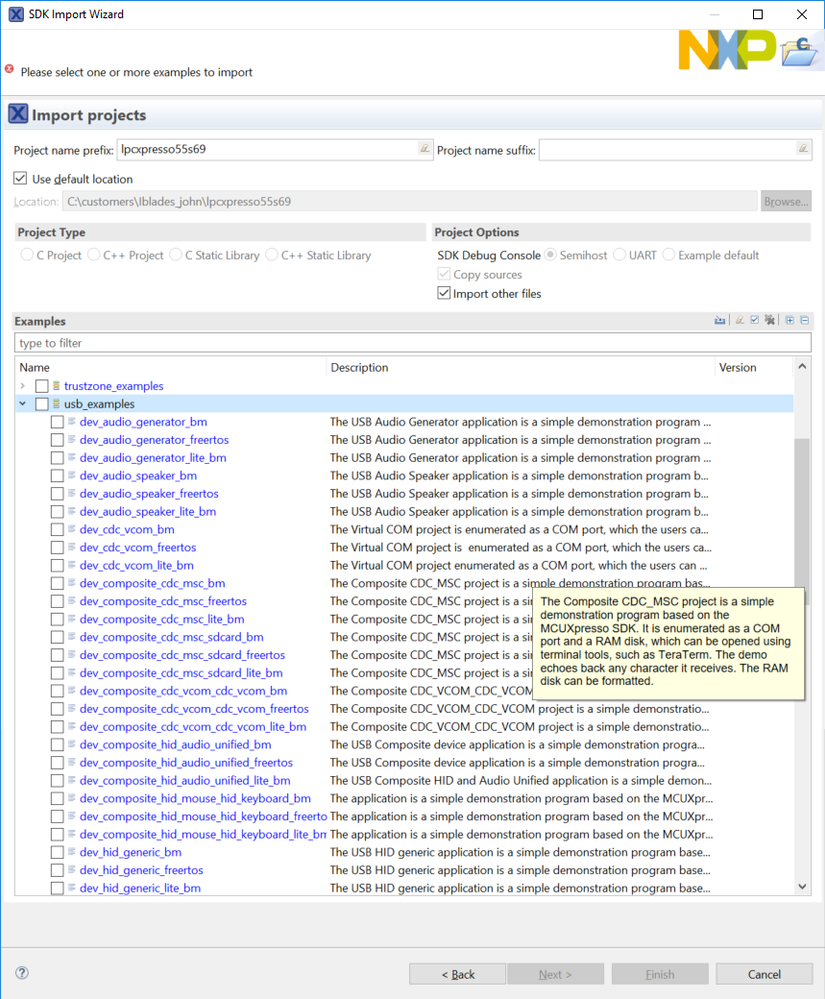This screenshot has width=825, height=999.
Task: Click the eraser icon in Project name prefix field
Action: click(x=424, y=148)
